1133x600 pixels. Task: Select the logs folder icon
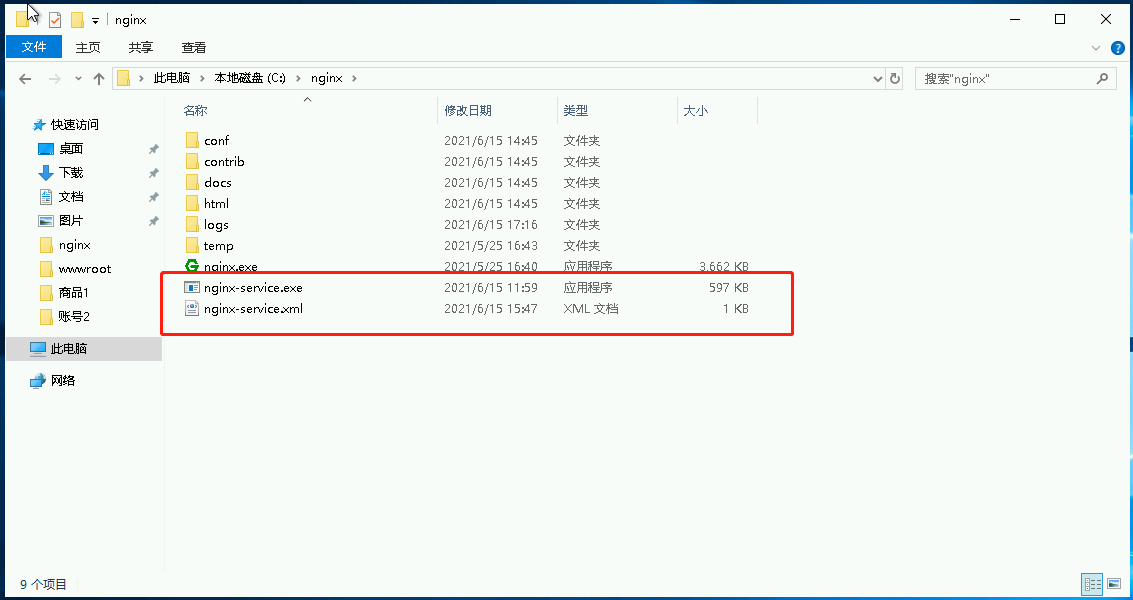click(x=192, y=224)
